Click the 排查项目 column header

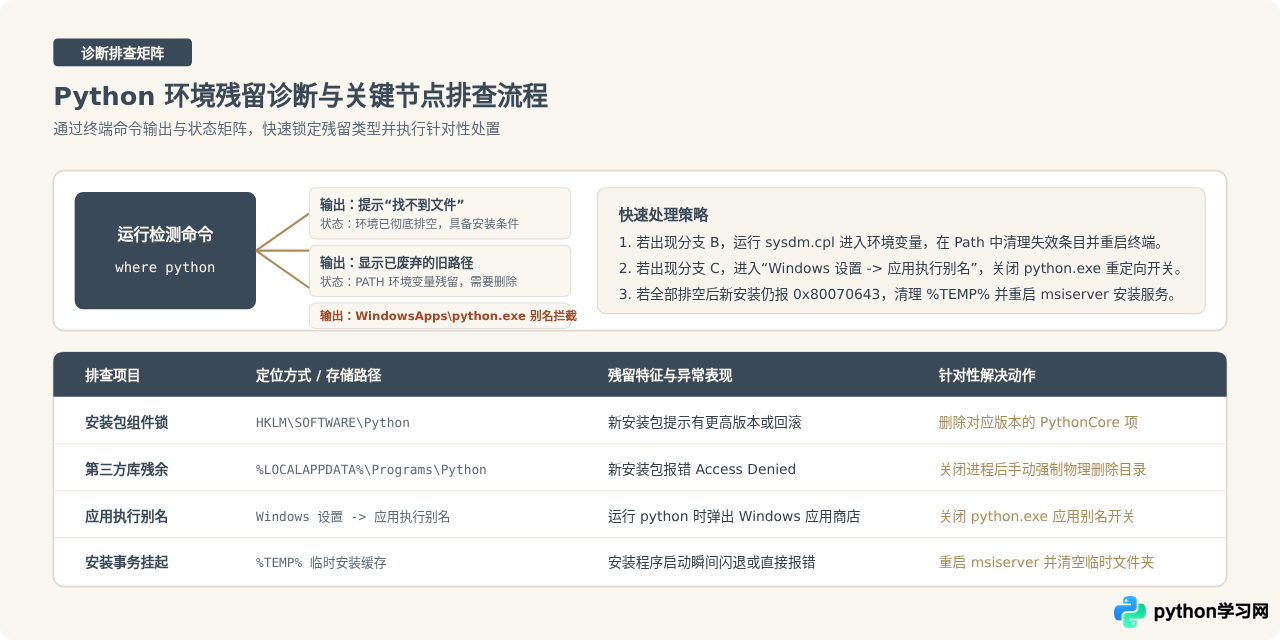pos(113,375)
